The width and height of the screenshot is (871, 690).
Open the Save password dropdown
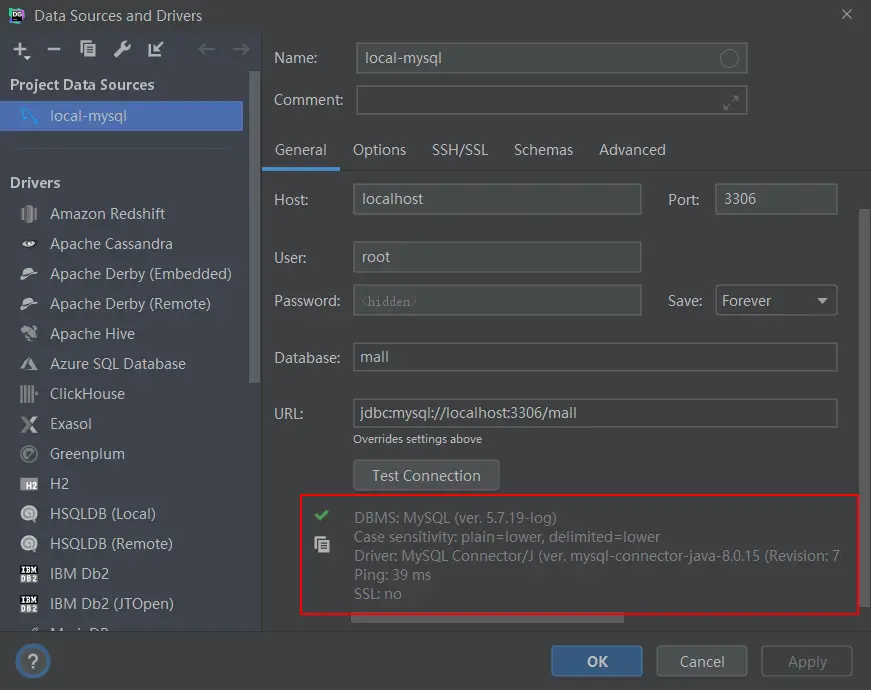pyautogui.click(x=776, y=301)
